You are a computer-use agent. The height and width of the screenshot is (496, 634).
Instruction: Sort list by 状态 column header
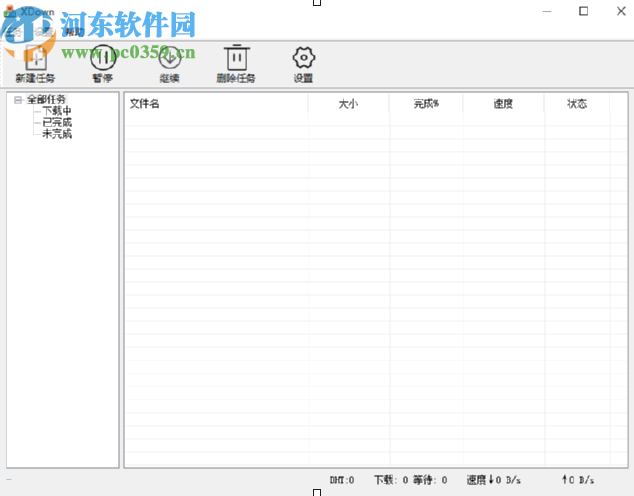point(577,104)
